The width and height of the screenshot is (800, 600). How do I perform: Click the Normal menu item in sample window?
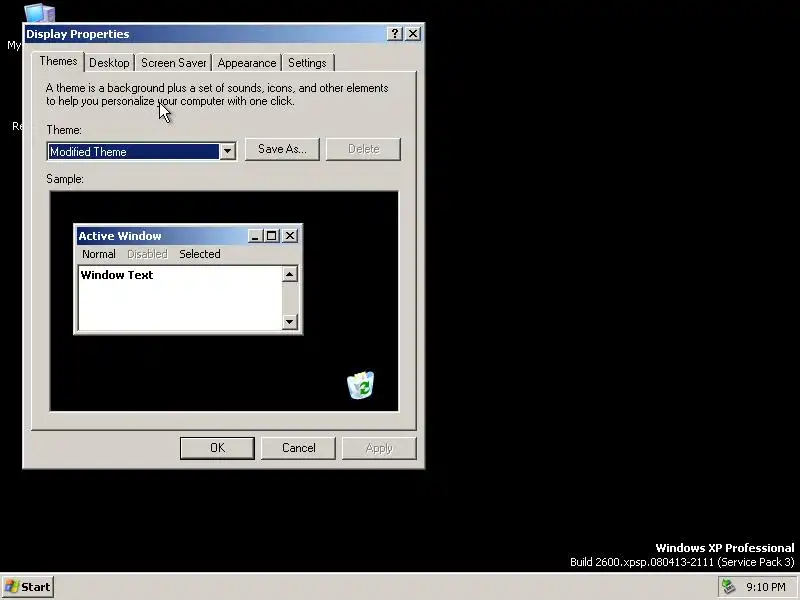pyautogui.click(x=99, y=254)
